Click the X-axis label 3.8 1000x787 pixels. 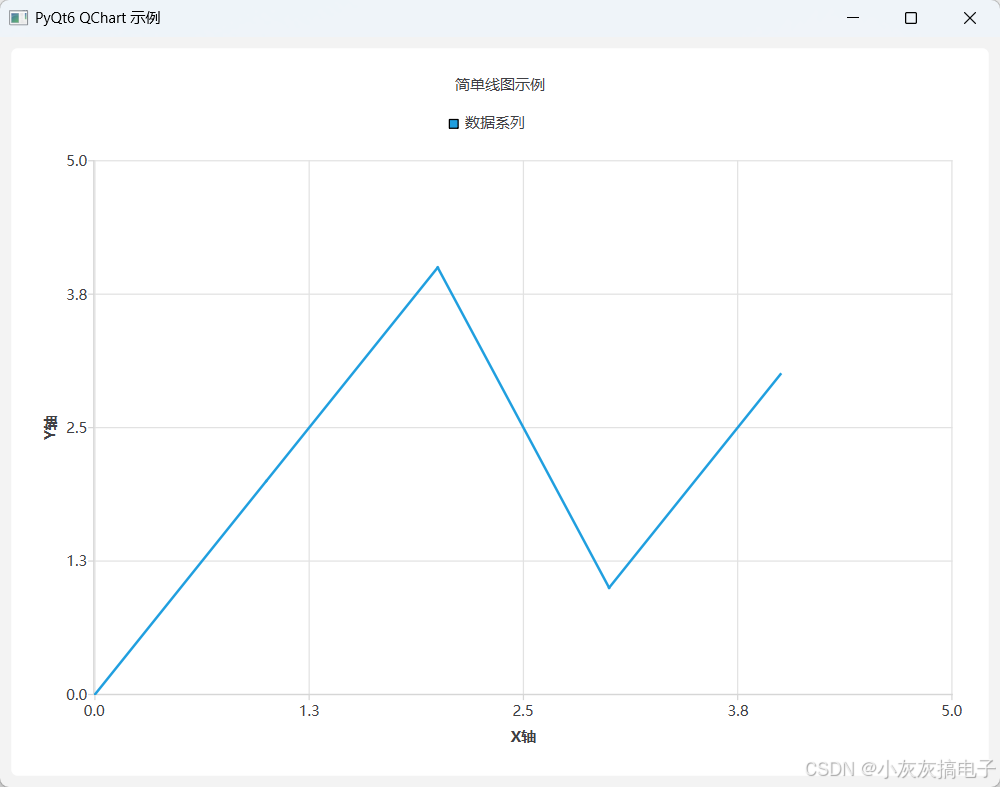738,711
